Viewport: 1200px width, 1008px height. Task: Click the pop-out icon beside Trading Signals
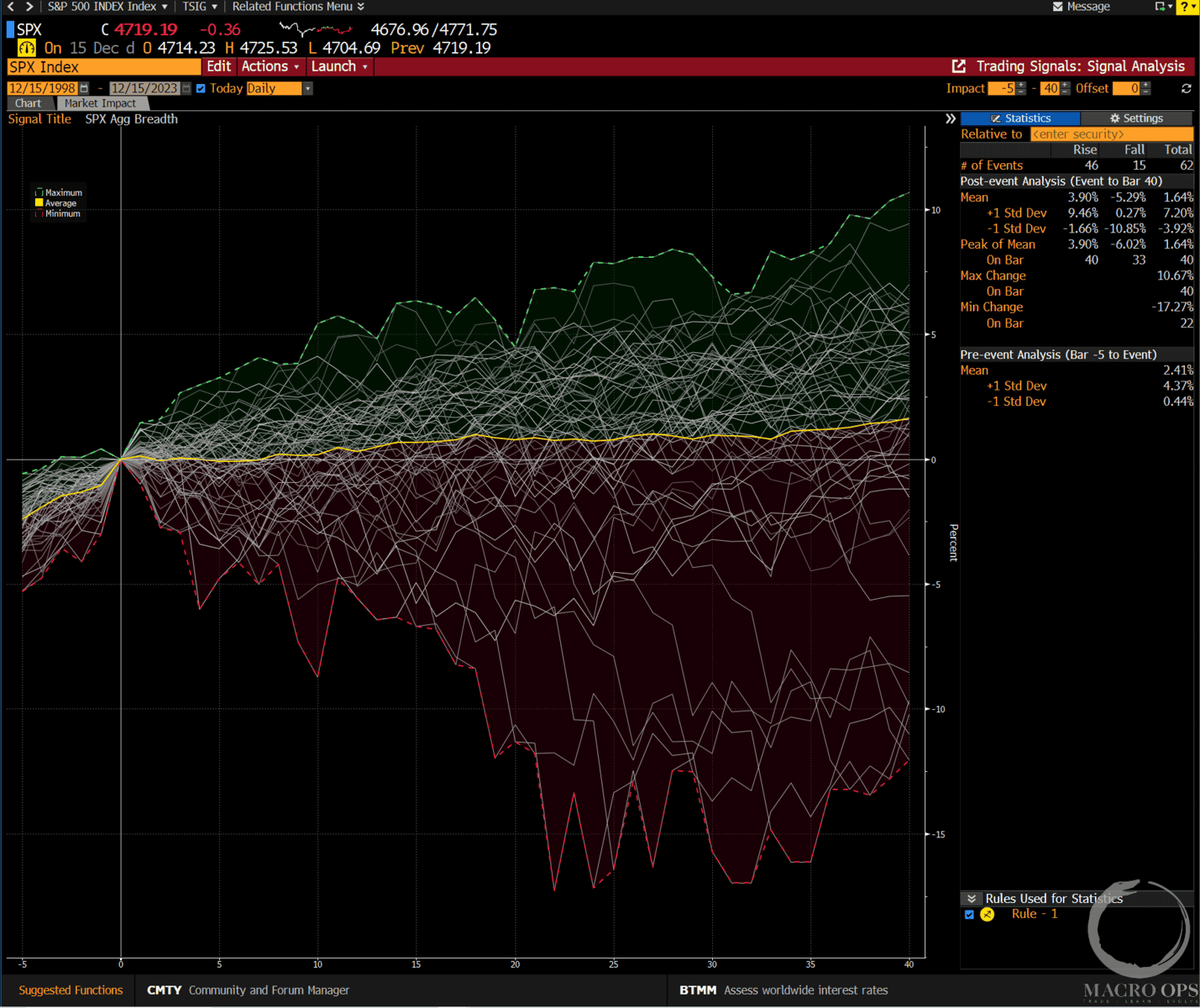pyautogui.click(x=958, y=66)
